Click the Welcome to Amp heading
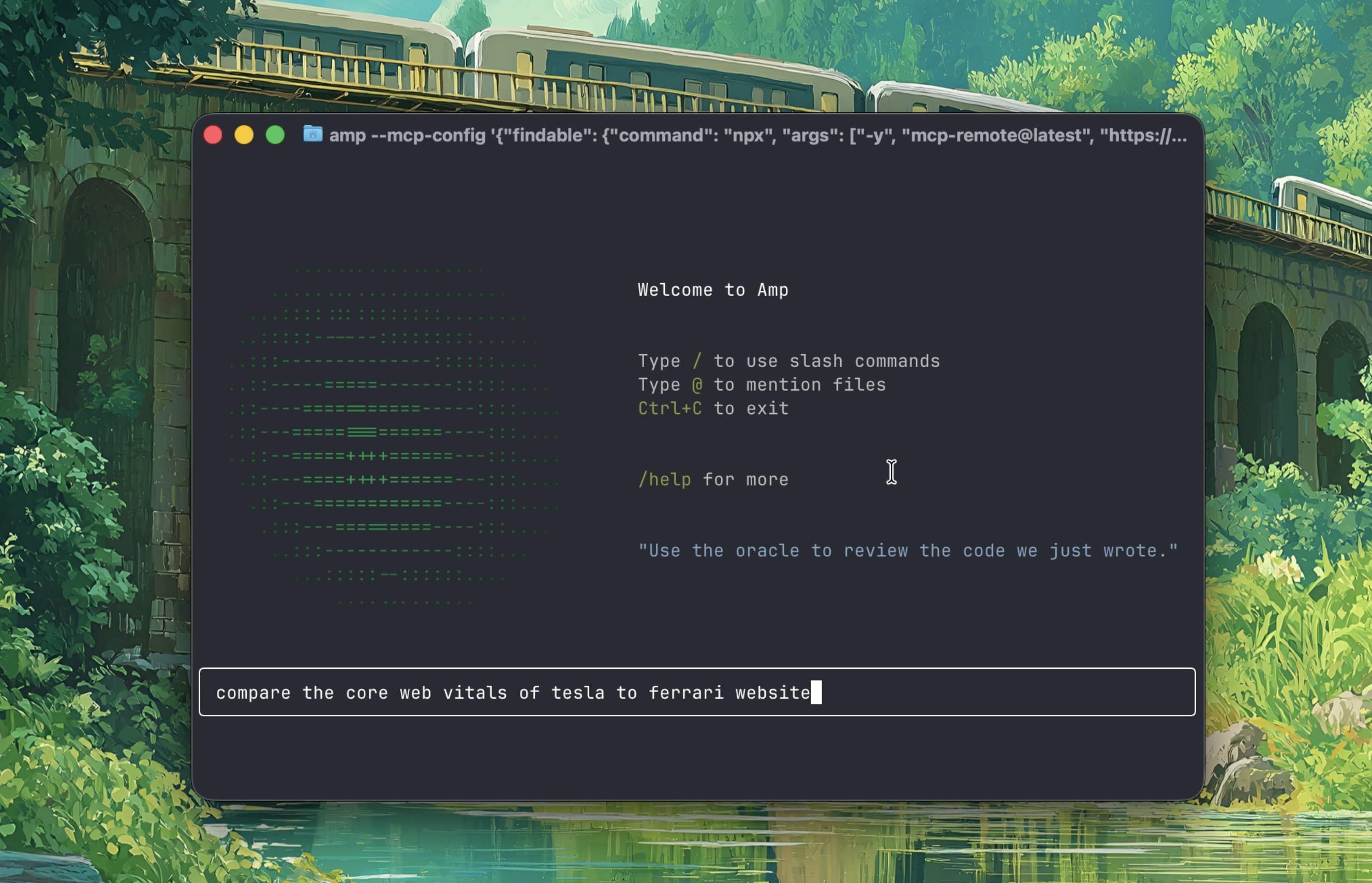1372x883 pixels. click(x=713, y=290)
